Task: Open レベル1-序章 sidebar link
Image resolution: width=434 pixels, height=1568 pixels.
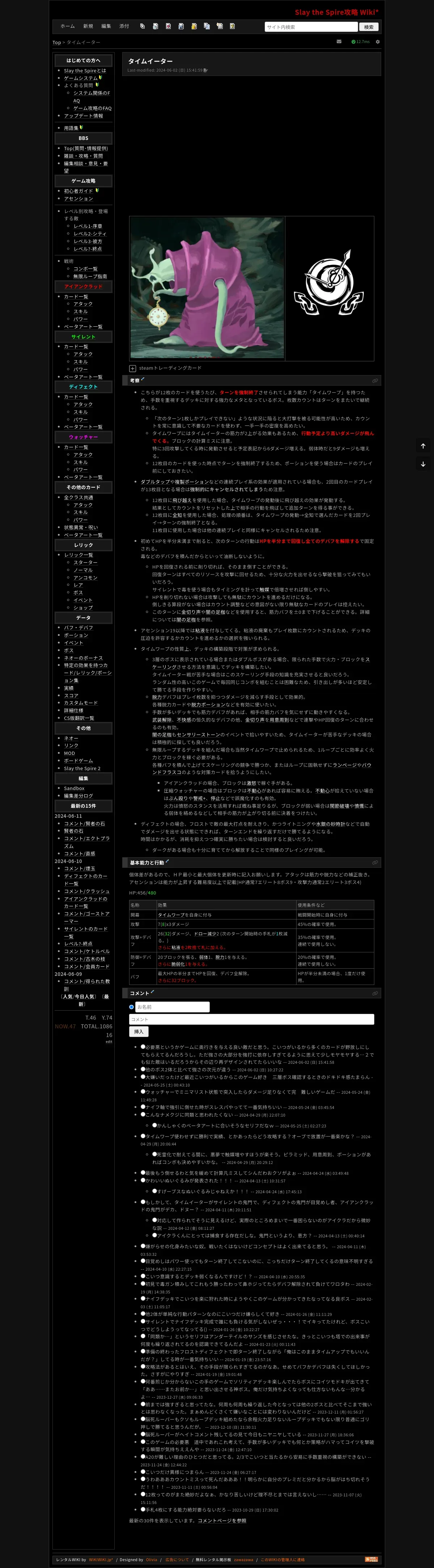Action: [88, 226]
